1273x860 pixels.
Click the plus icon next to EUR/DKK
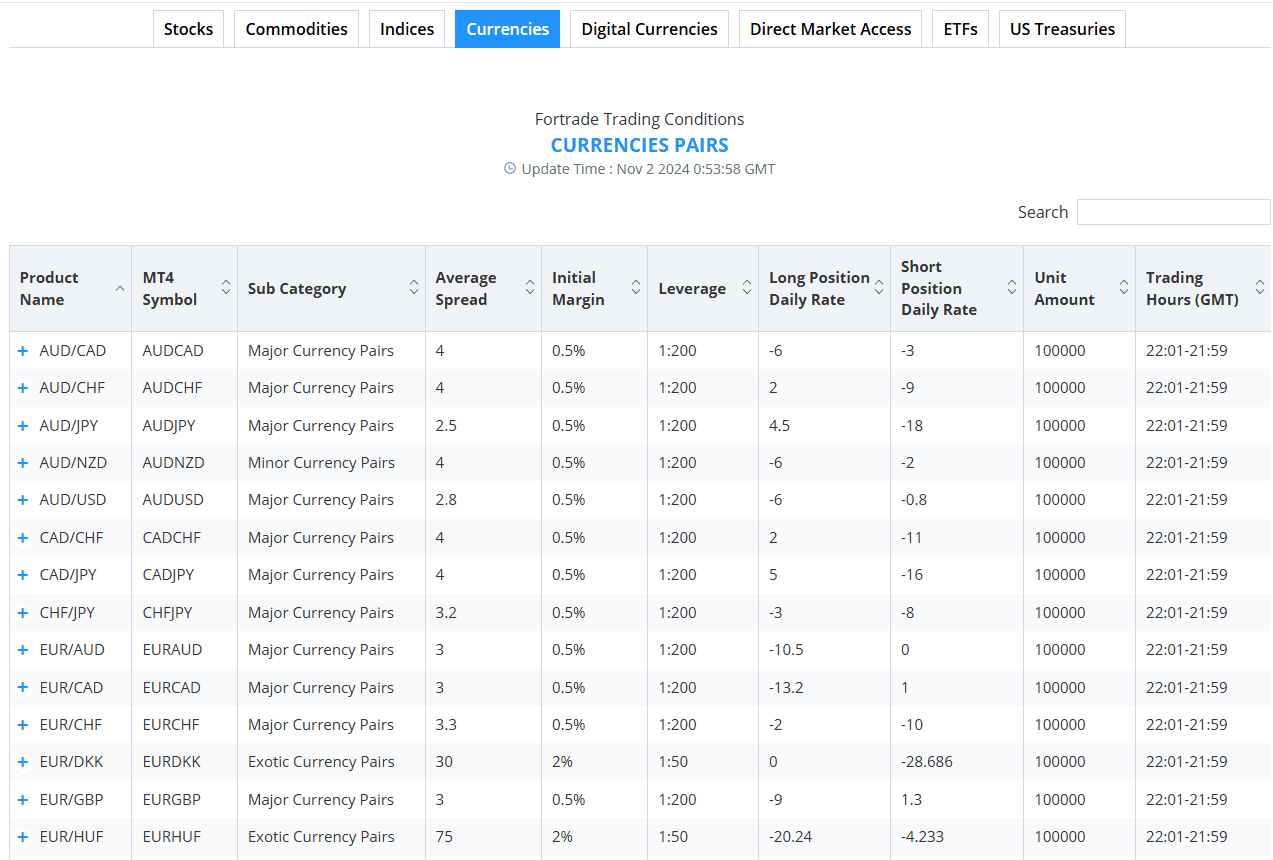23,761
